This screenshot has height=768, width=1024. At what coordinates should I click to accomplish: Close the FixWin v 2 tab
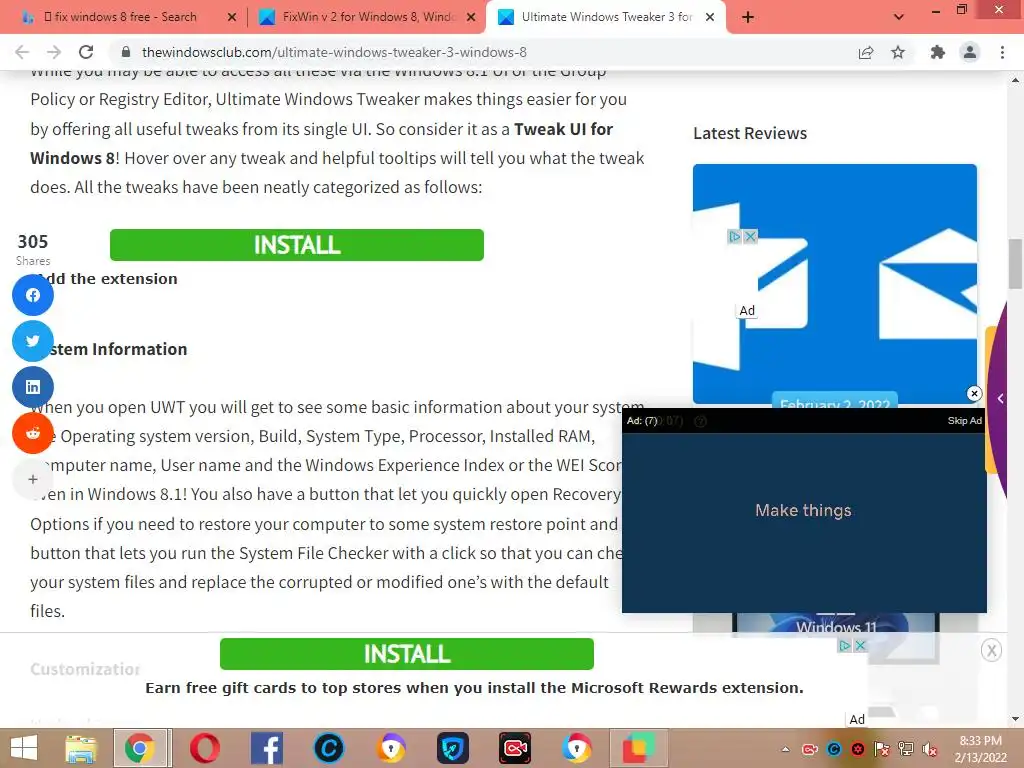coord(471,18)
